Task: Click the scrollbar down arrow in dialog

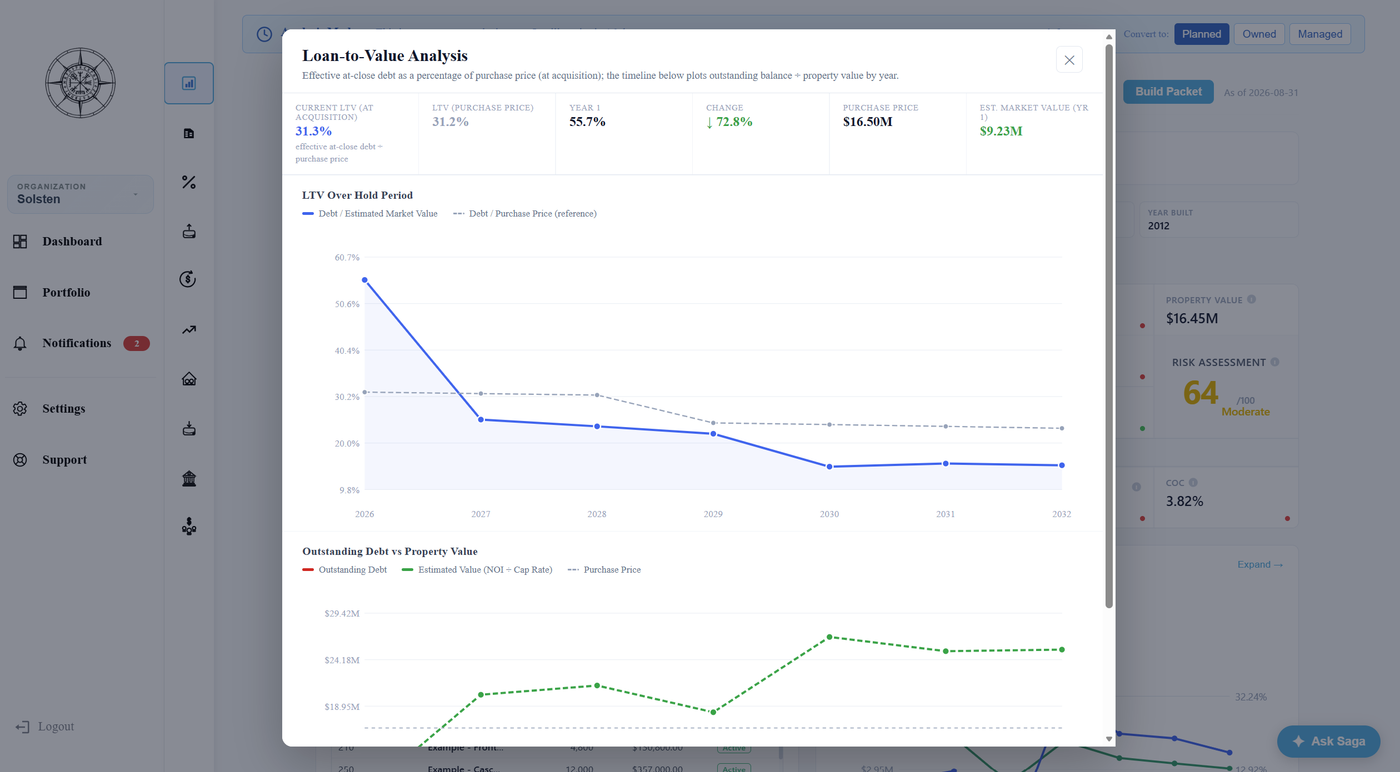Action: click(x=1109, y=739)
